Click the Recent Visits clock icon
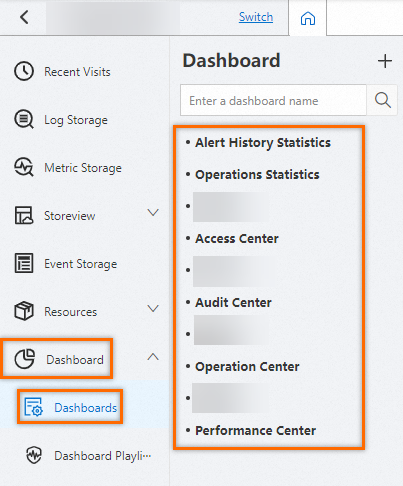Viewport: 403px width, 486px height. tap(24, 71)
